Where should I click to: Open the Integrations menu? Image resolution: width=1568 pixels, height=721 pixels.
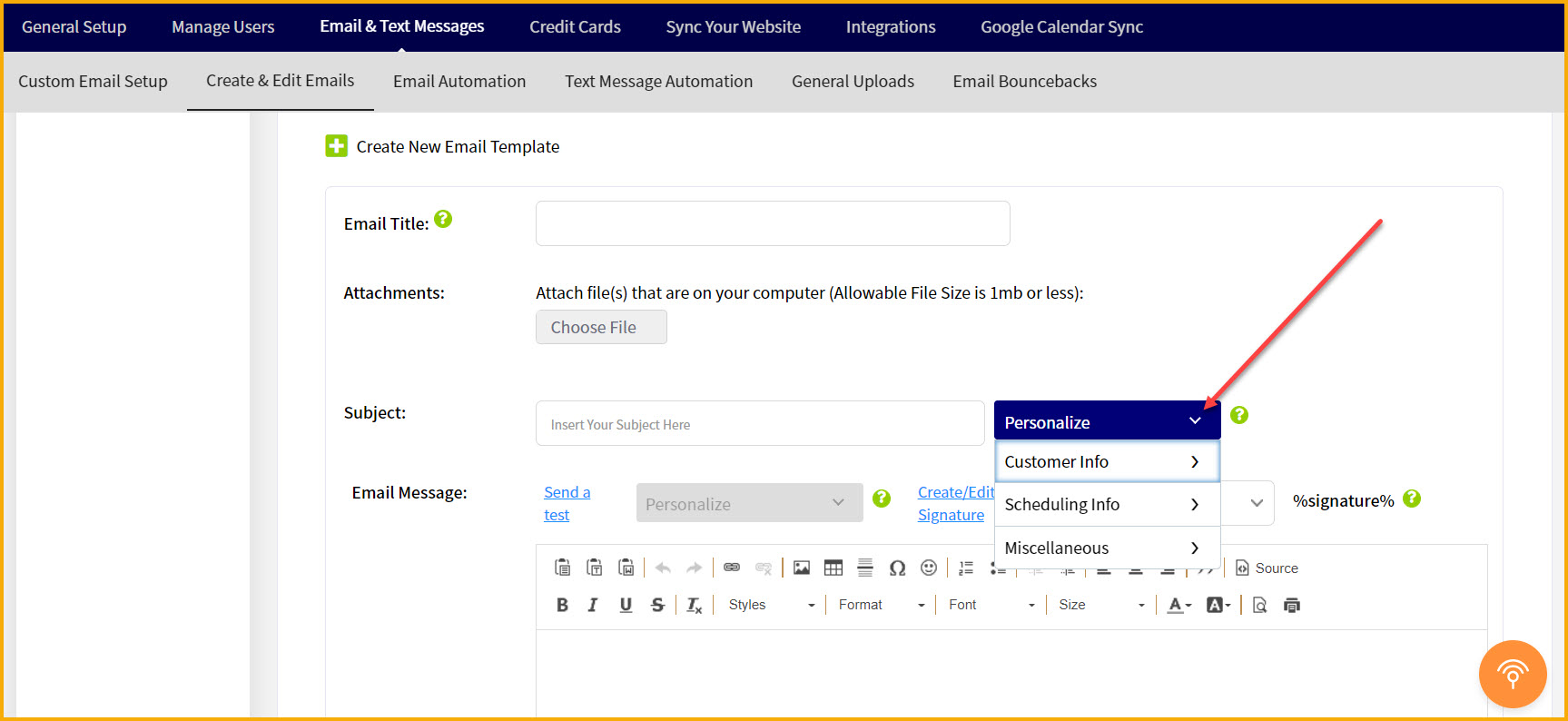click(891, 27)
